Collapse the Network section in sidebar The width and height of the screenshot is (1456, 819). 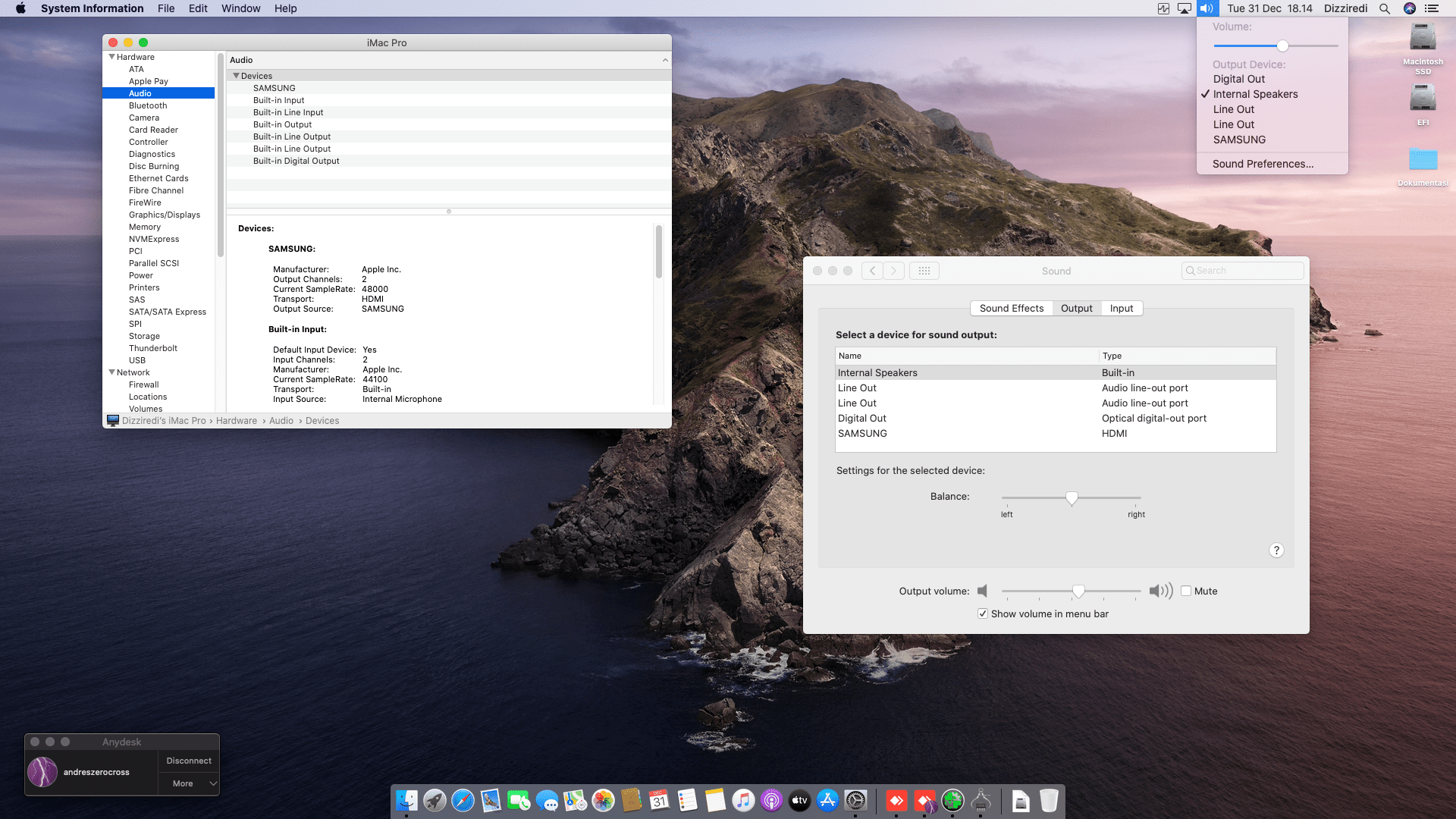click(112, 372)
